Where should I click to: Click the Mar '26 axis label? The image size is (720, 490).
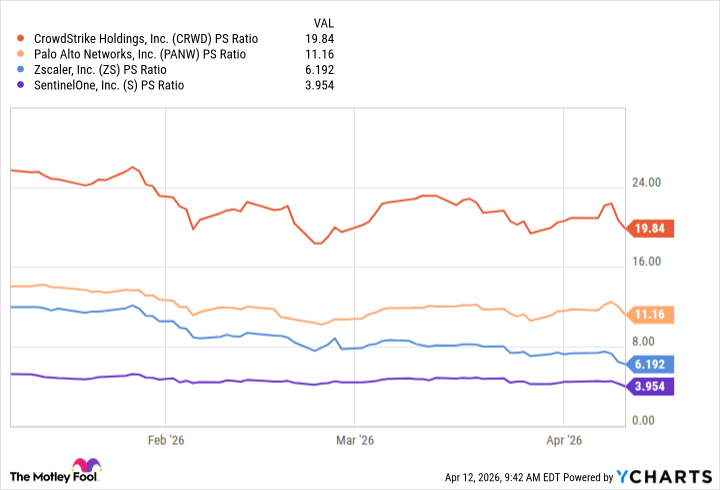point(355,440)
